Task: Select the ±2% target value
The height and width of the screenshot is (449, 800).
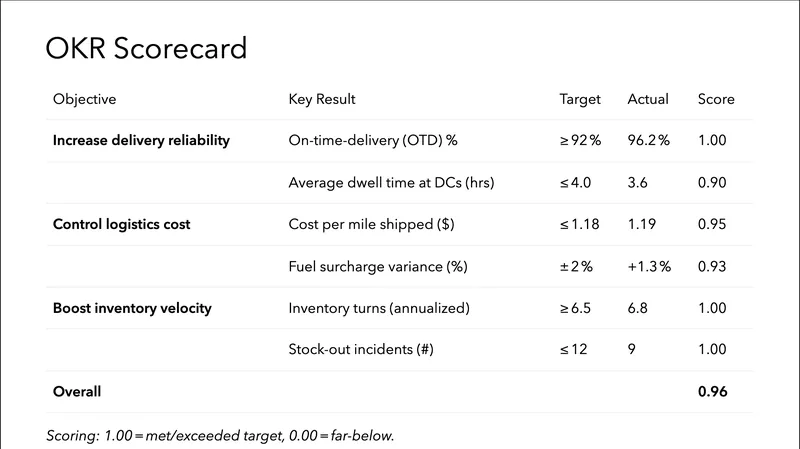Action: [x=576, y=266]
